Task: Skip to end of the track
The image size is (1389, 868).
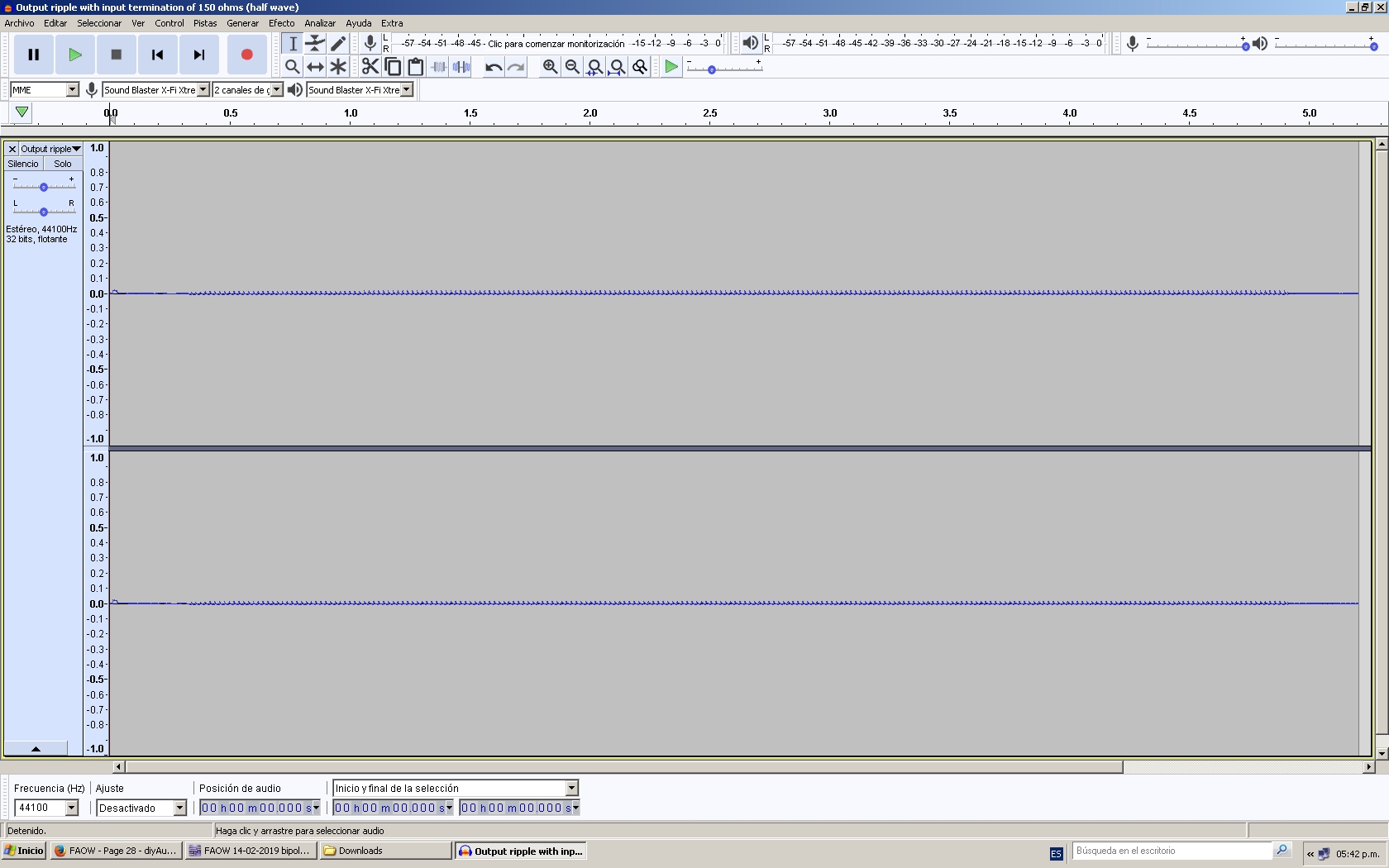Action: point(199,55)
